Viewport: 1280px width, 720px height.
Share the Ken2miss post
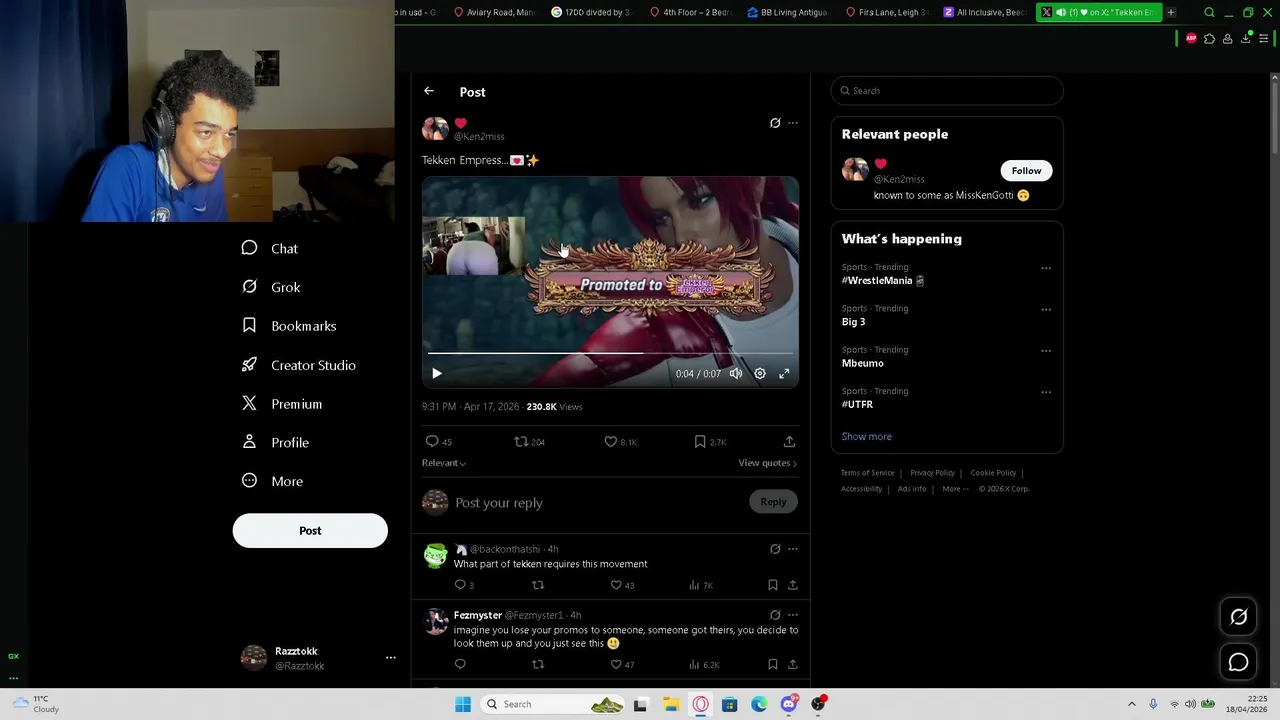coord(789,441)
